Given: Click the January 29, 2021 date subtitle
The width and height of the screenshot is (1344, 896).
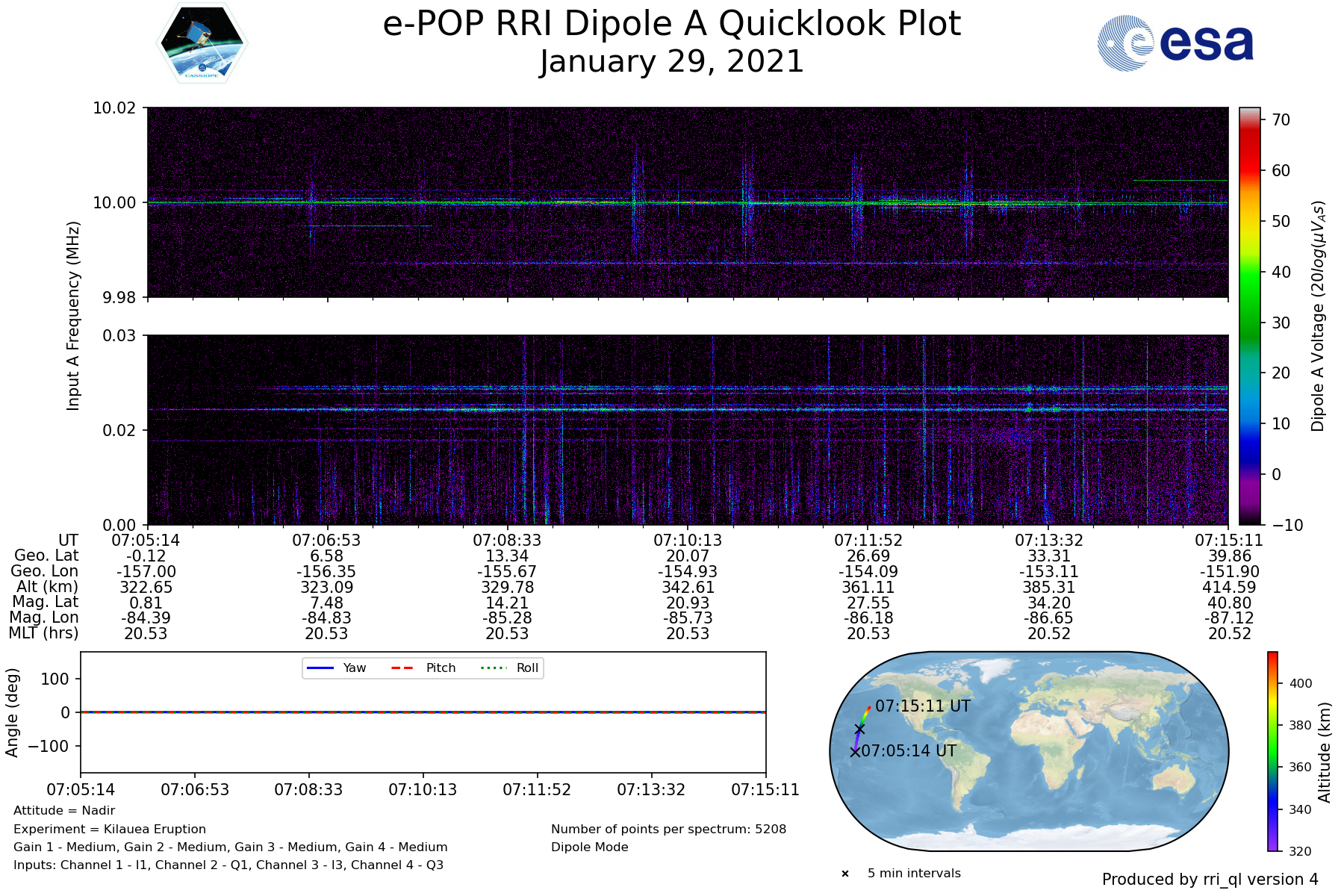Looking at the screenshot, I should [x=671, y=61].
